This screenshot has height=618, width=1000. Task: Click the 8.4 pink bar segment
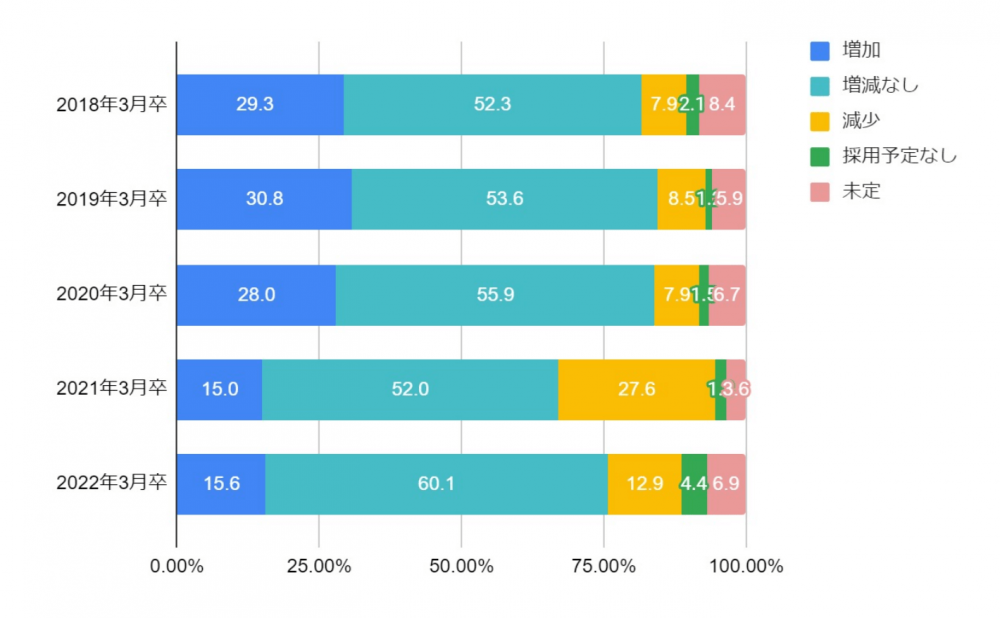click(x=722, y=104)
